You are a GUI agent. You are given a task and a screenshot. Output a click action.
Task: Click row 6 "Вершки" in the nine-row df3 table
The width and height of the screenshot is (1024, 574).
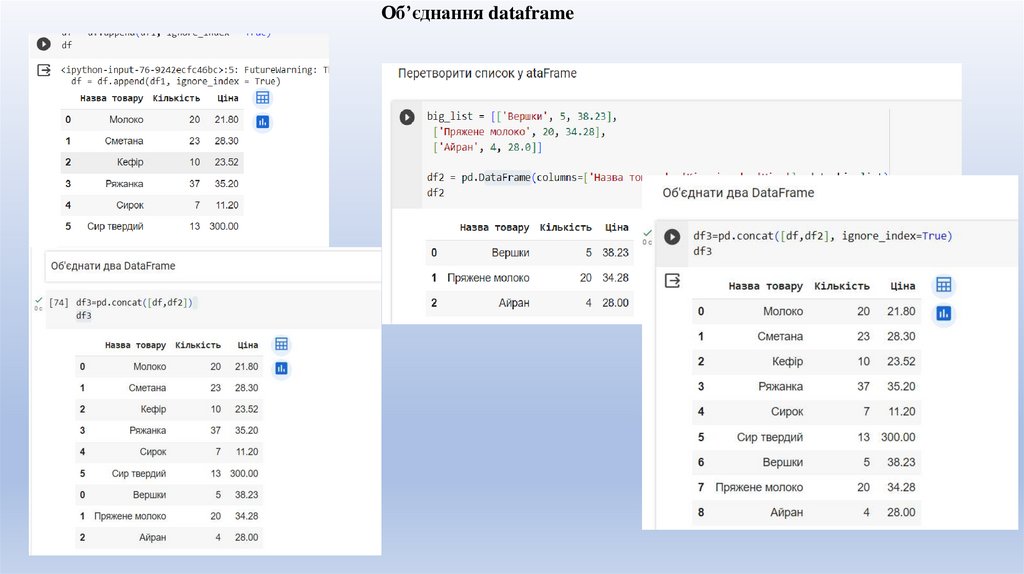[807, 462]
